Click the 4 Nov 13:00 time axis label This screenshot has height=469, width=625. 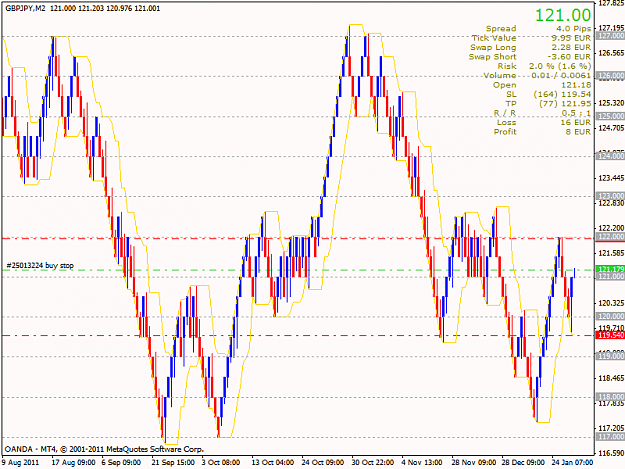click(422, 462)
